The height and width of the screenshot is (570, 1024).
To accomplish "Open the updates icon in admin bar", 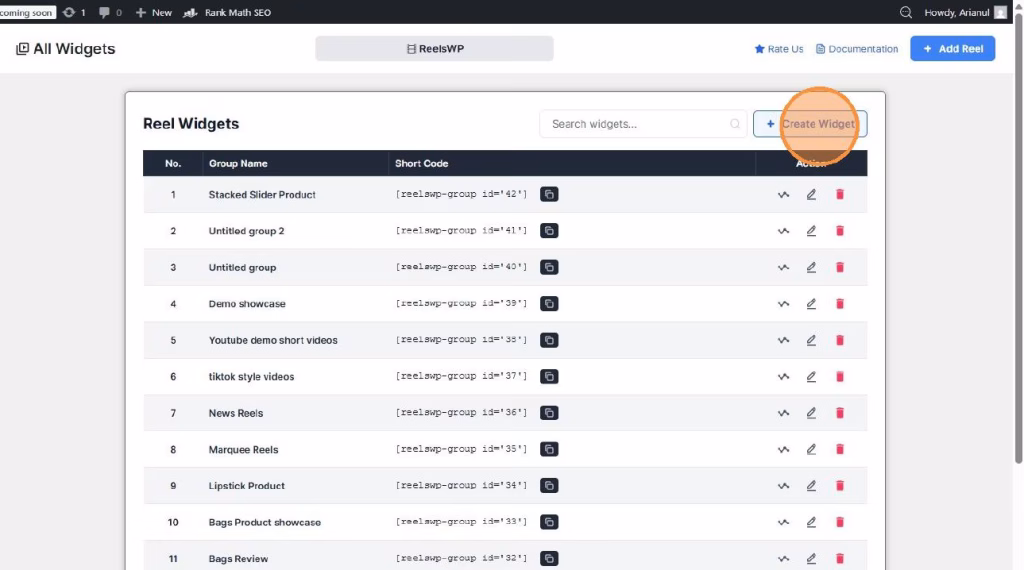I will pos(74,12).
